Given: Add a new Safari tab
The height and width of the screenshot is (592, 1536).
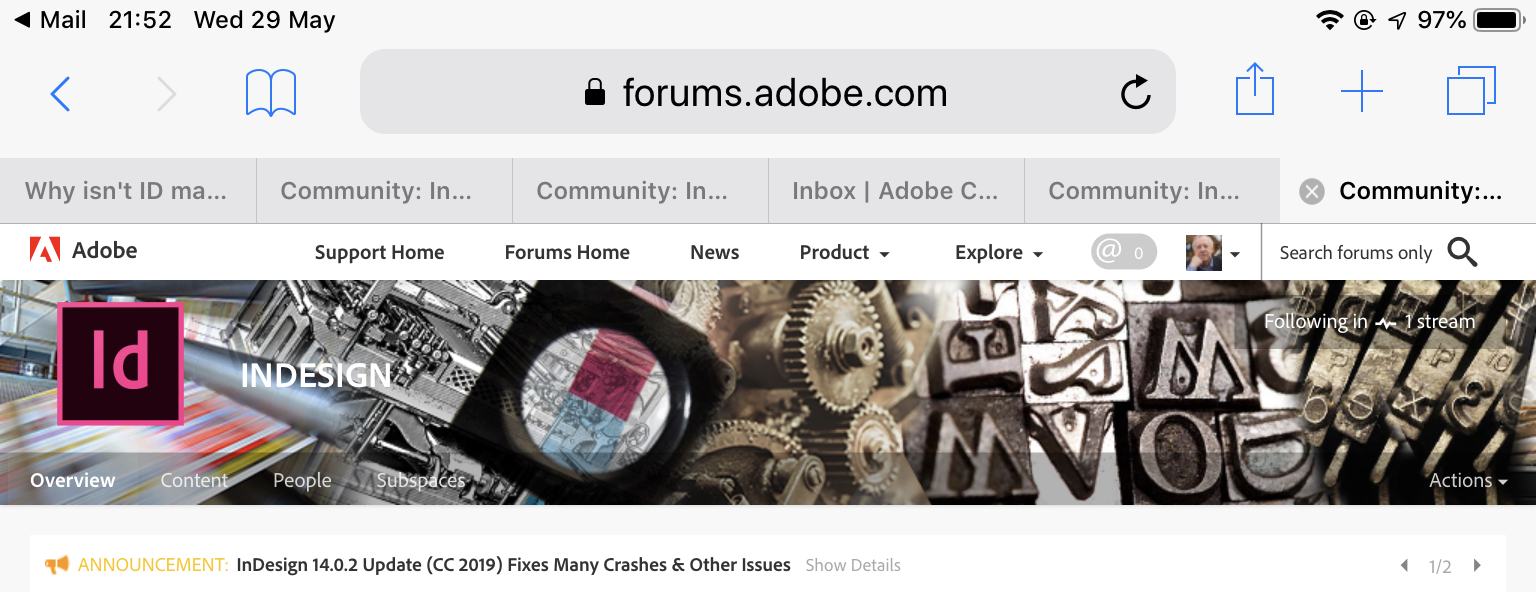Looking at the screenshot, I should (1361, 93).
